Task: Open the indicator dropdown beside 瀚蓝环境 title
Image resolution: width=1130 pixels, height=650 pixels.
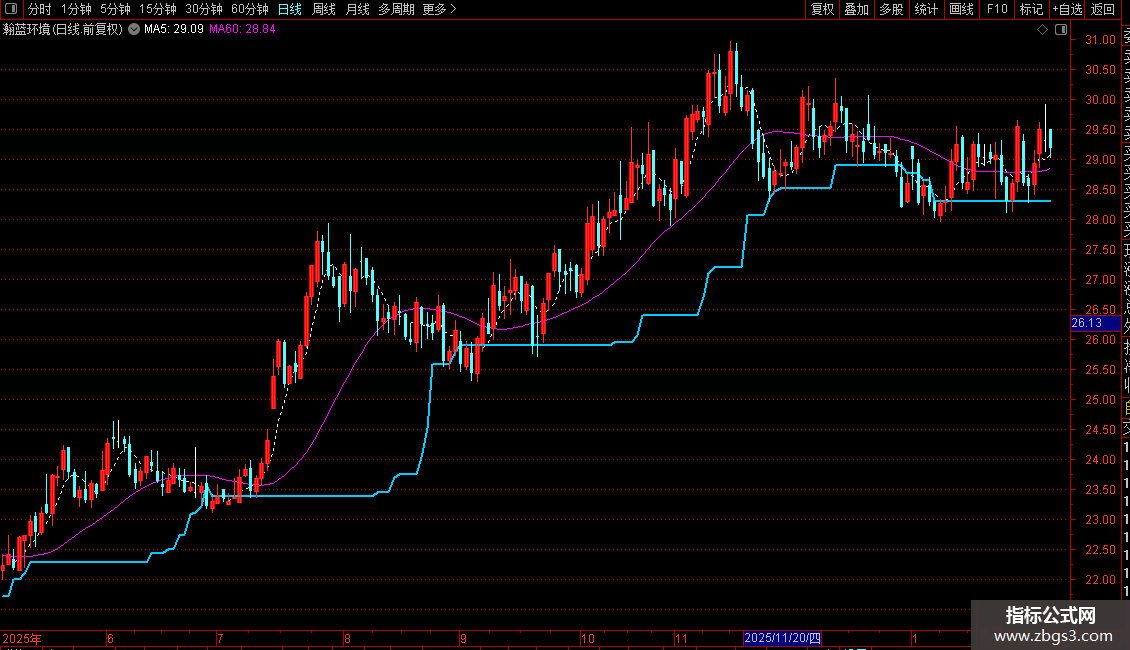Action: pos(134,29)
